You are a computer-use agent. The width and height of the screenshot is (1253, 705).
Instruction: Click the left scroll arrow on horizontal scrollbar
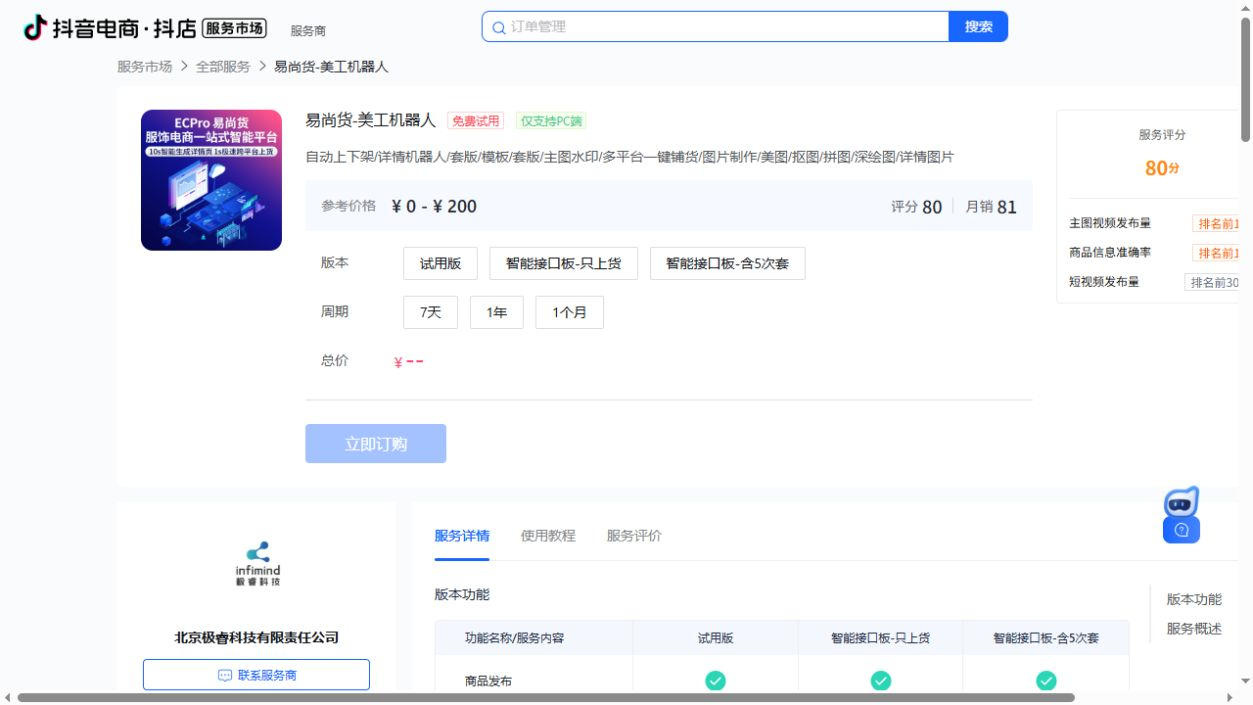[8, 697]
